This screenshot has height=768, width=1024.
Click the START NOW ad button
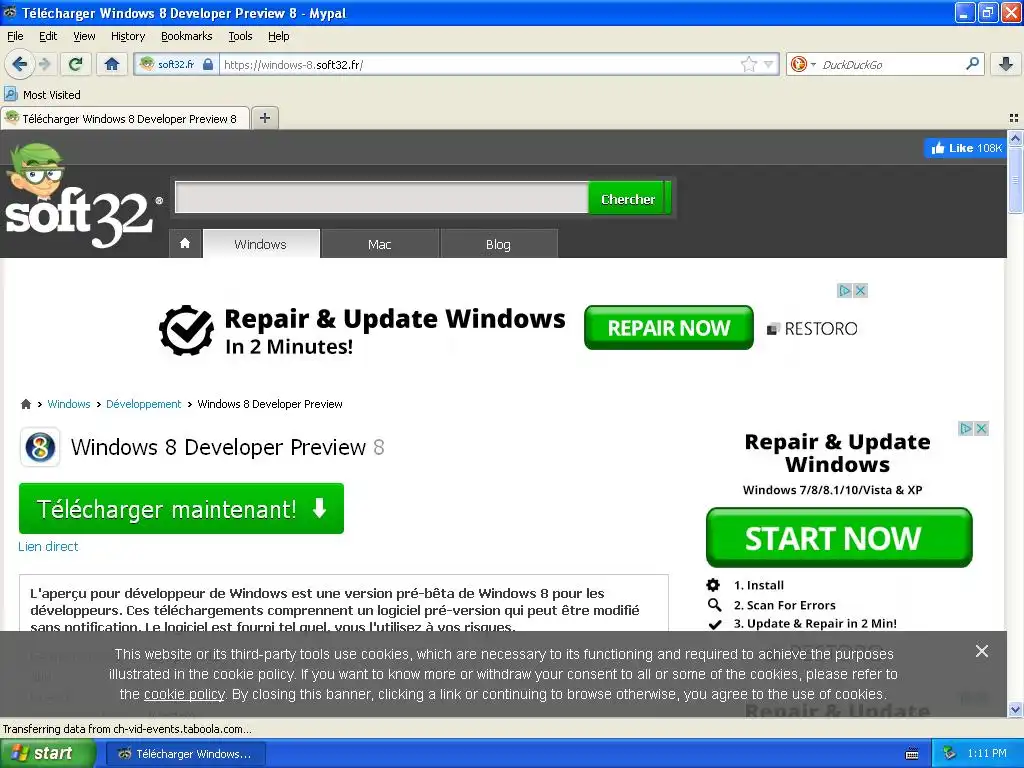pos(839,537)
